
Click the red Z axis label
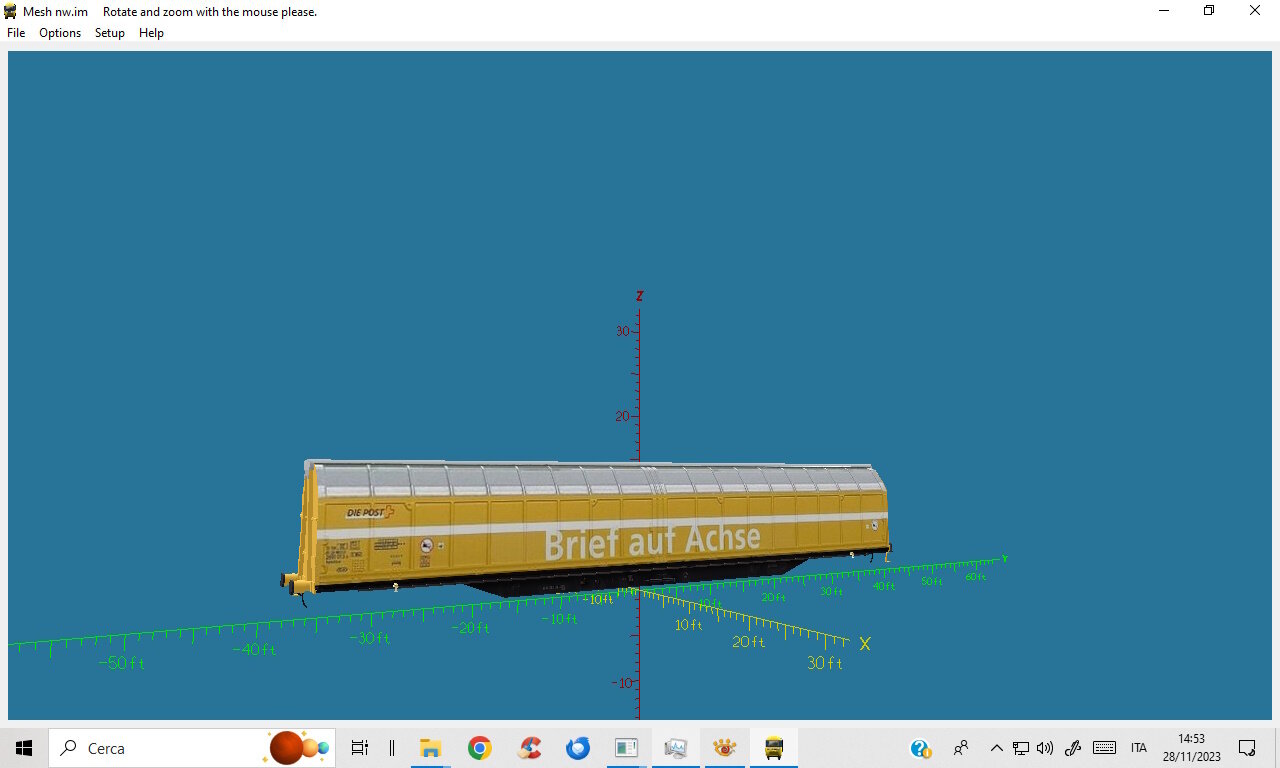(x=640, y=296)
